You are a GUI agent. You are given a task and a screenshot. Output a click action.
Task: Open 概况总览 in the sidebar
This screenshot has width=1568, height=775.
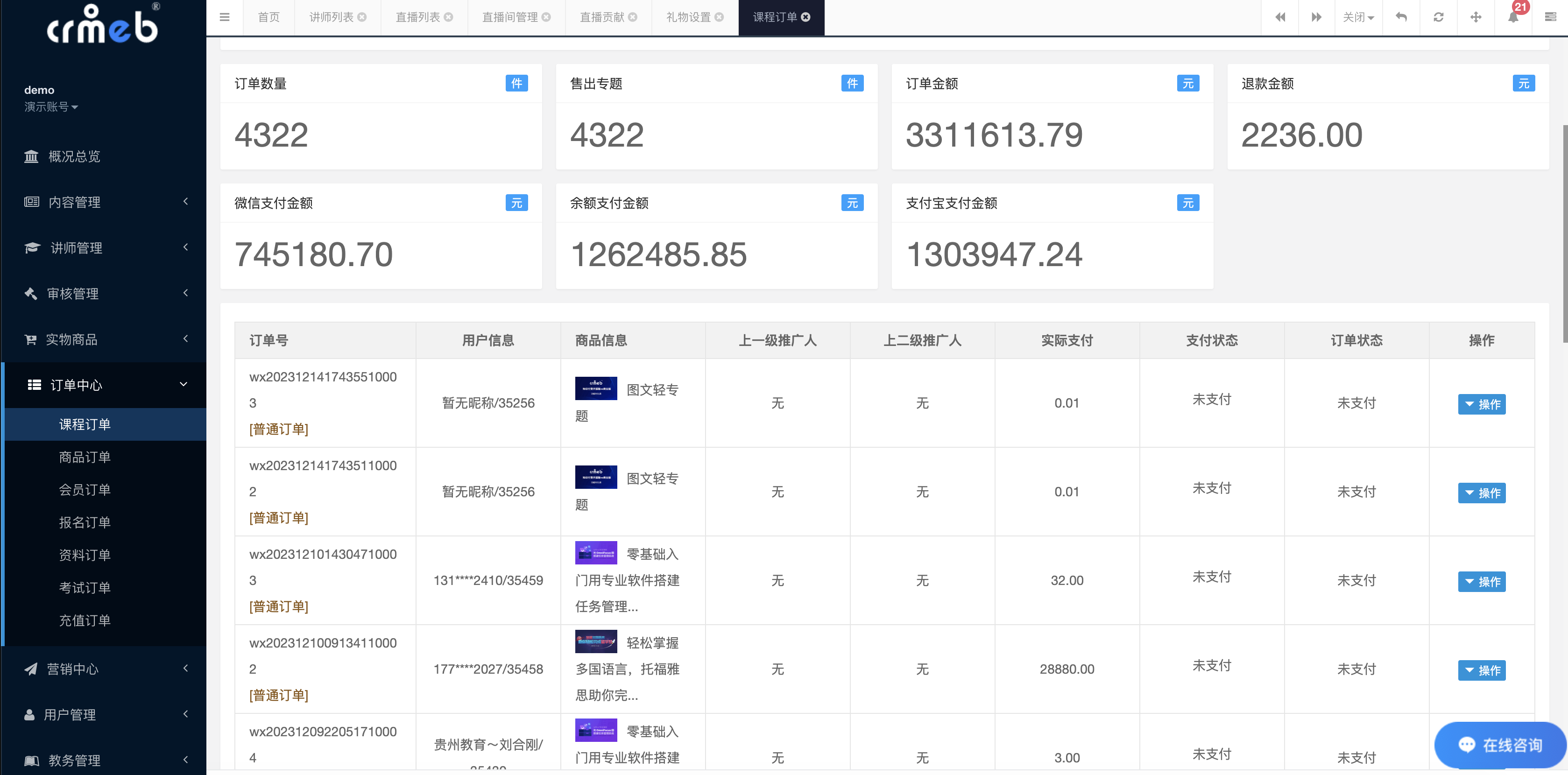(104, 156)
